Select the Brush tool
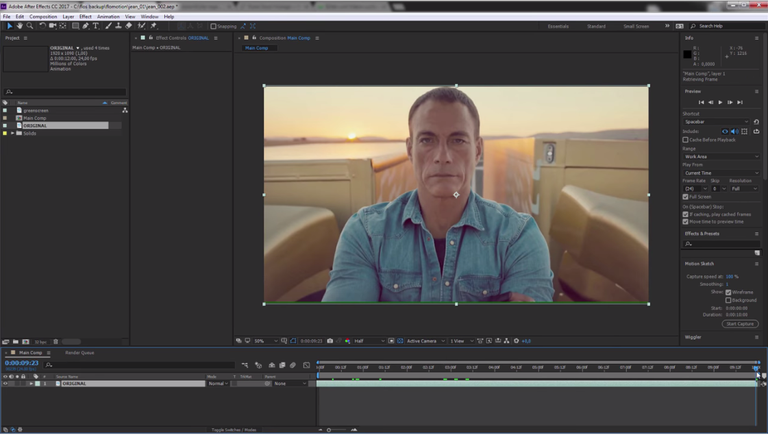Image resolution: width=768 pixels, height=435 pixels. point(108,26)
